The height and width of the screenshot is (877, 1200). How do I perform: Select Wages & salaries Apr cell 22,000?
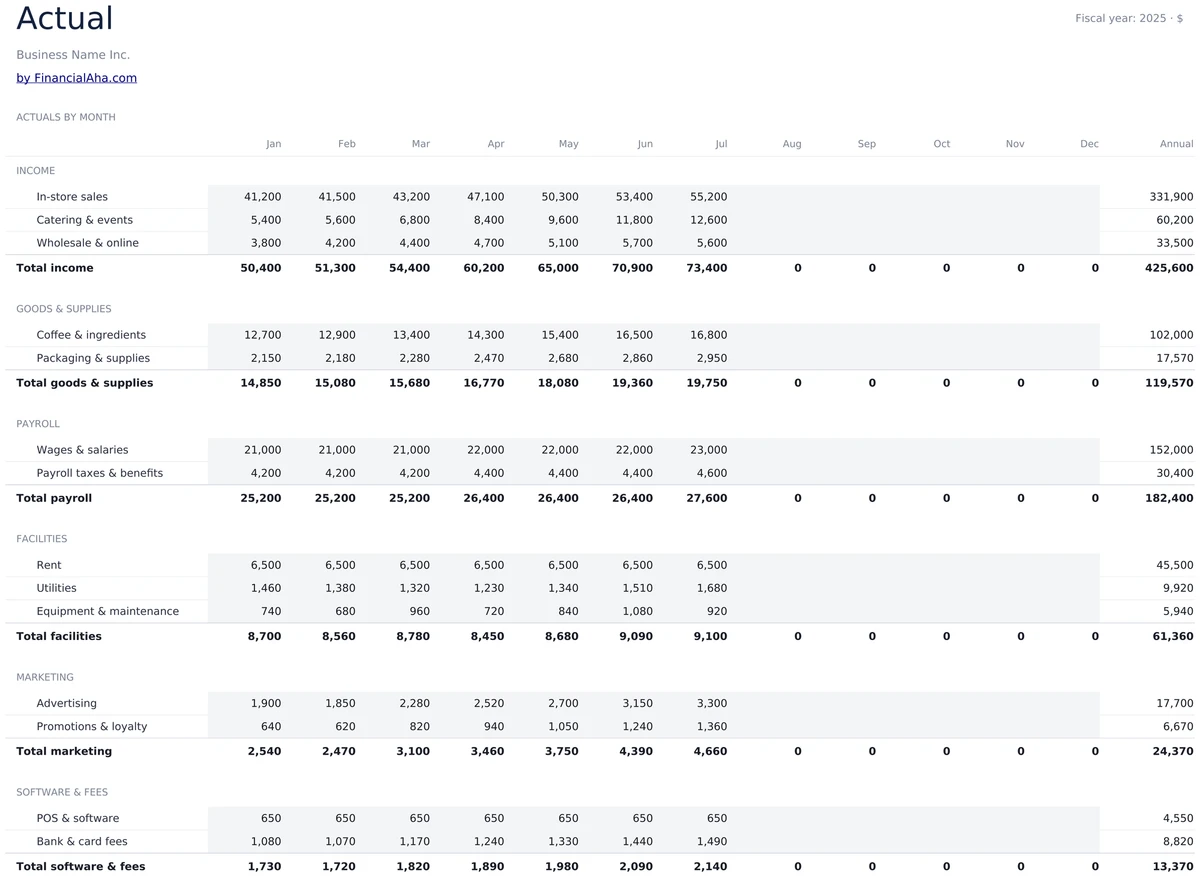[469, 450]
